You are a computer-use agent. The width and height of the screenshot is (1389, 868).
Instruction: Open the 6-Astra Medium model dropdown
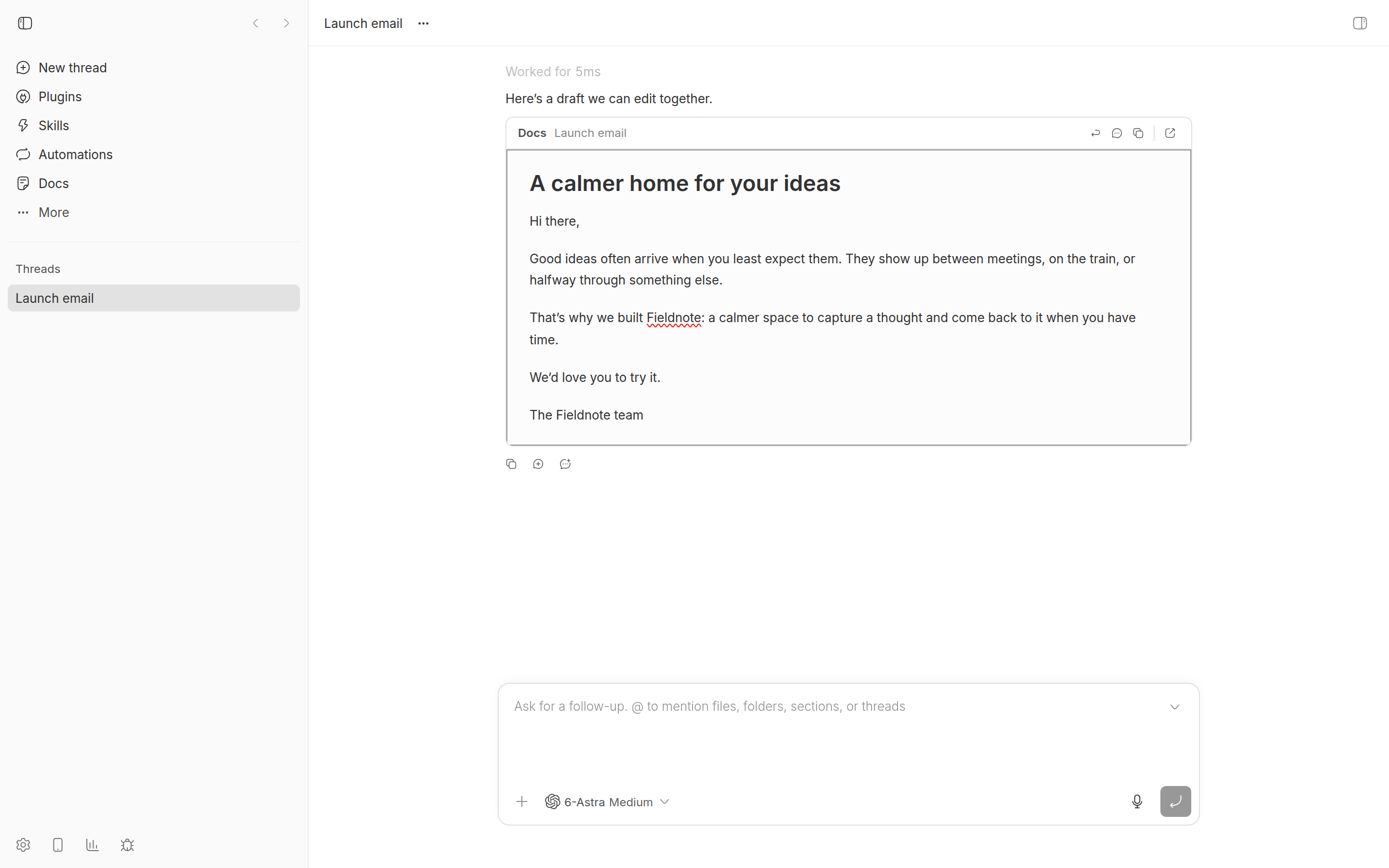click(x=607, y=802)
